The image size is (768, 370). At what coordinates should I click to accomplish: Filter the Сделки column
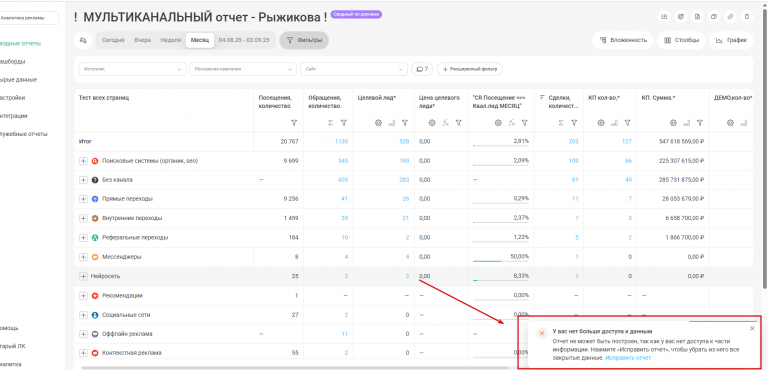(574, 123)
